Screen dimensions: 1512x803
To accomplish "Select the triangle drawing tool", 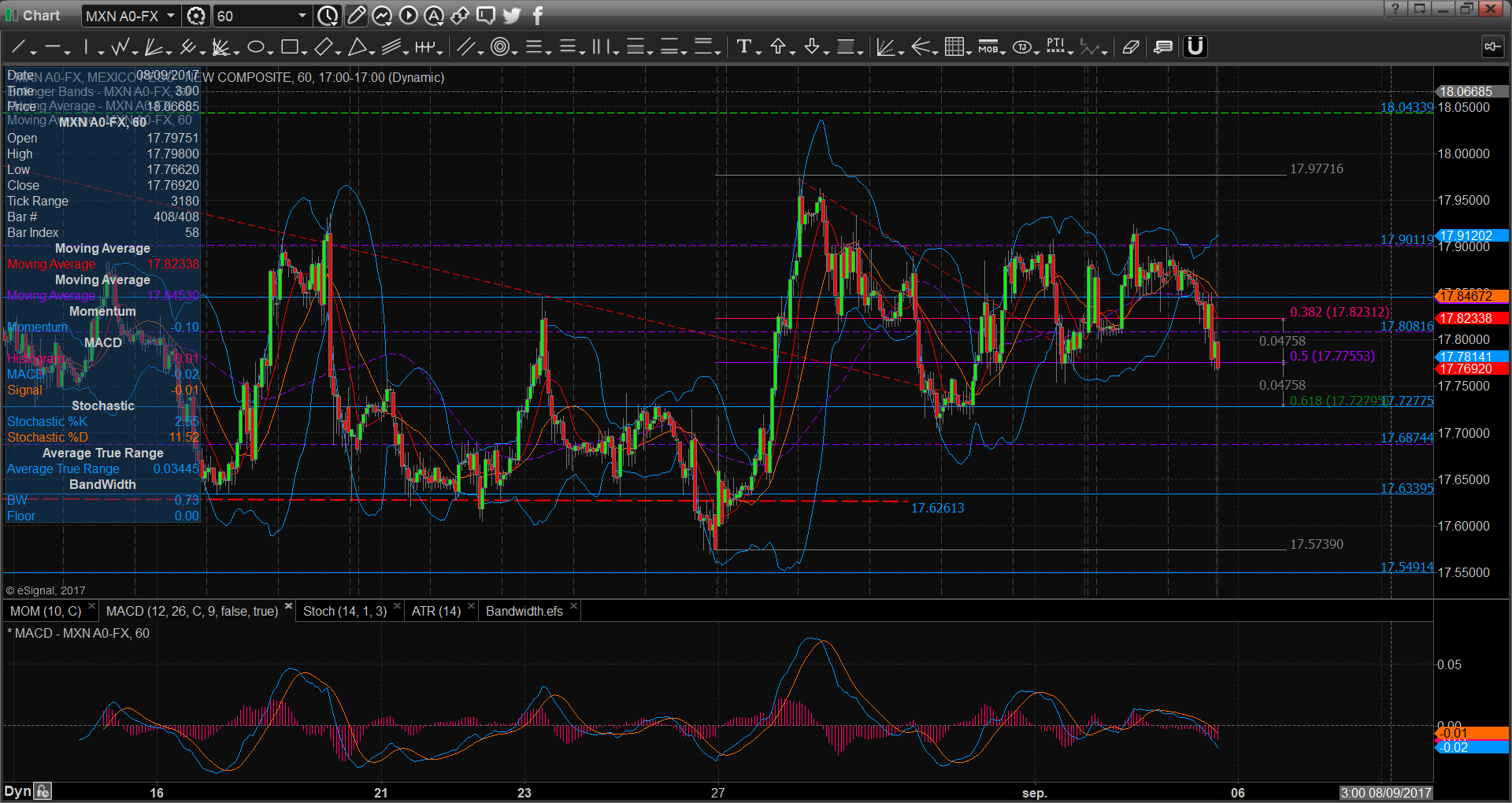I will (357, 47).
